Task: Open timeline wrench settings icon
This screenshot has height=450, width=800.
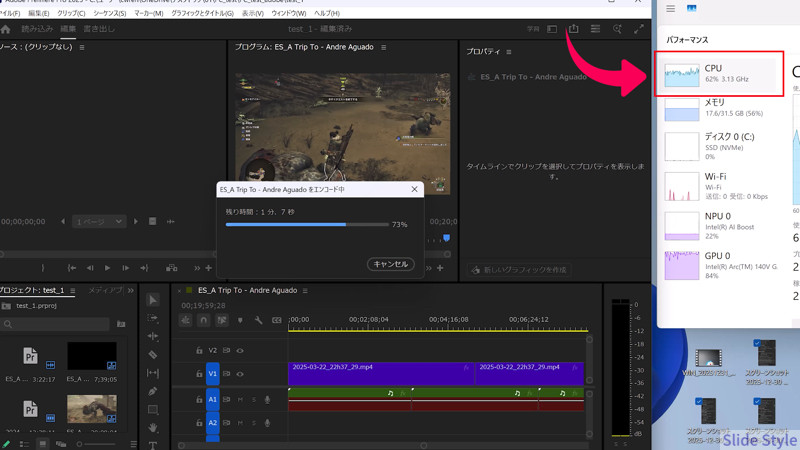Action: 258,320
